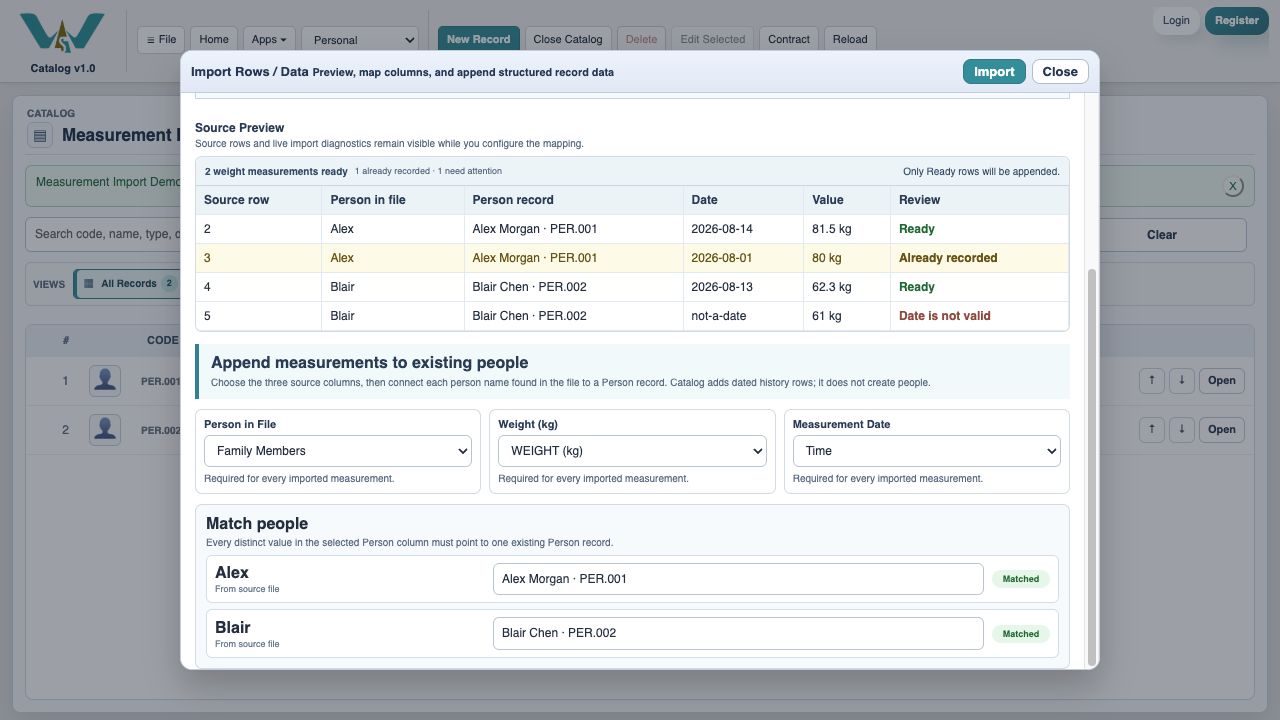
Task: Click the '2026-08-13' date cell
Action: pyautogui.click(x=743, y=287)
